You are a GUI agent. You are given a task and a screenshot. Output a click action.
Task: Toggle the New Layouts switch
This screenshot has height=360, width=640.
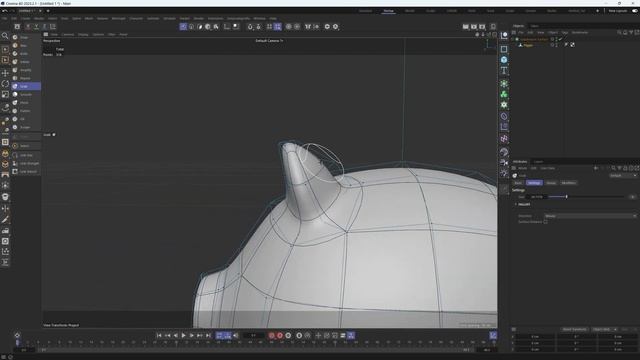[635, 11]
